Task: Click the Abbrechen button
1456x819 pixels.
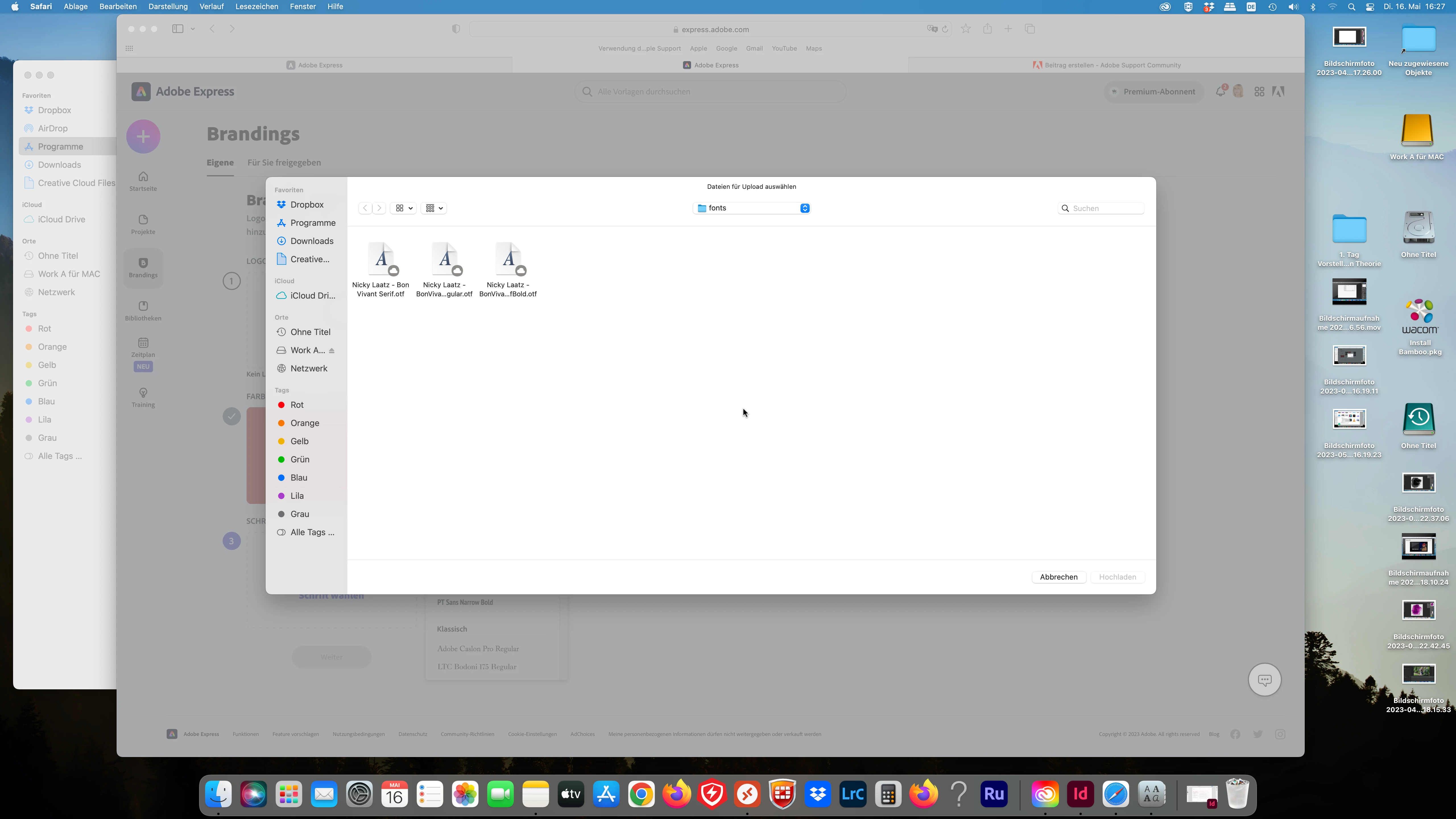Action: (1058, 577)
